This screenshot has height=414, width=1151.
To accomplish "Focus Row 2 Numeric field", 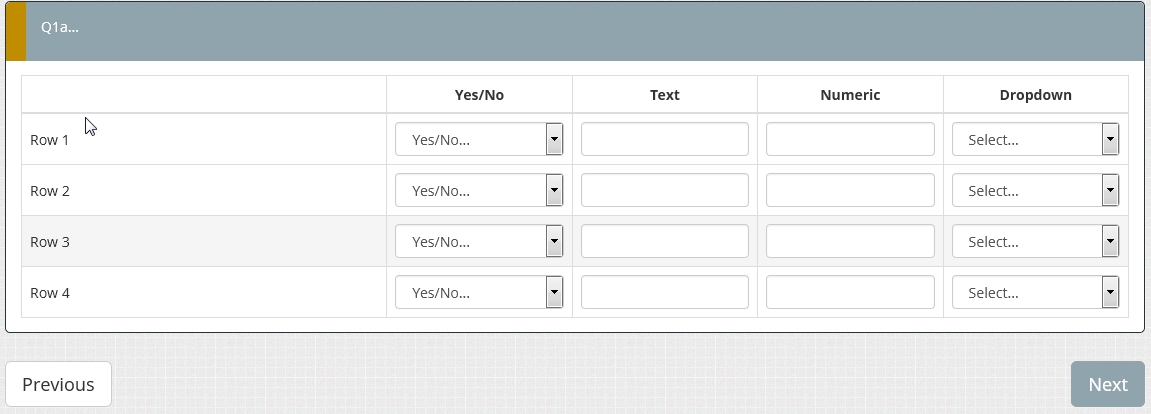I will coord(850,191).
